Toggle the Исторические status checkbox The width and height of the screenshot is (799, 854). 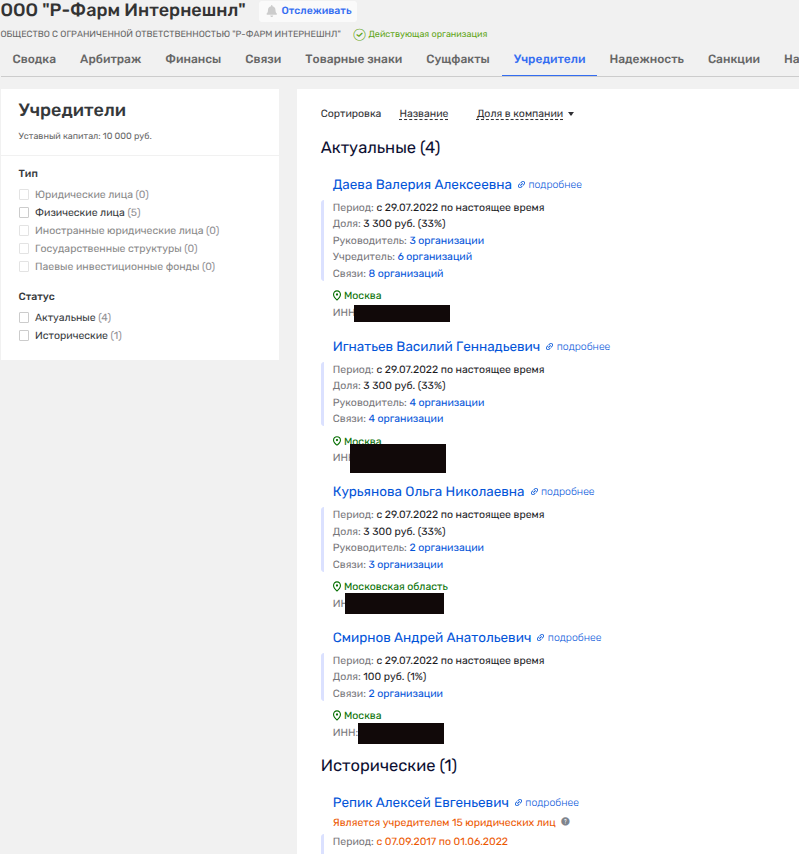pos(24,336)
